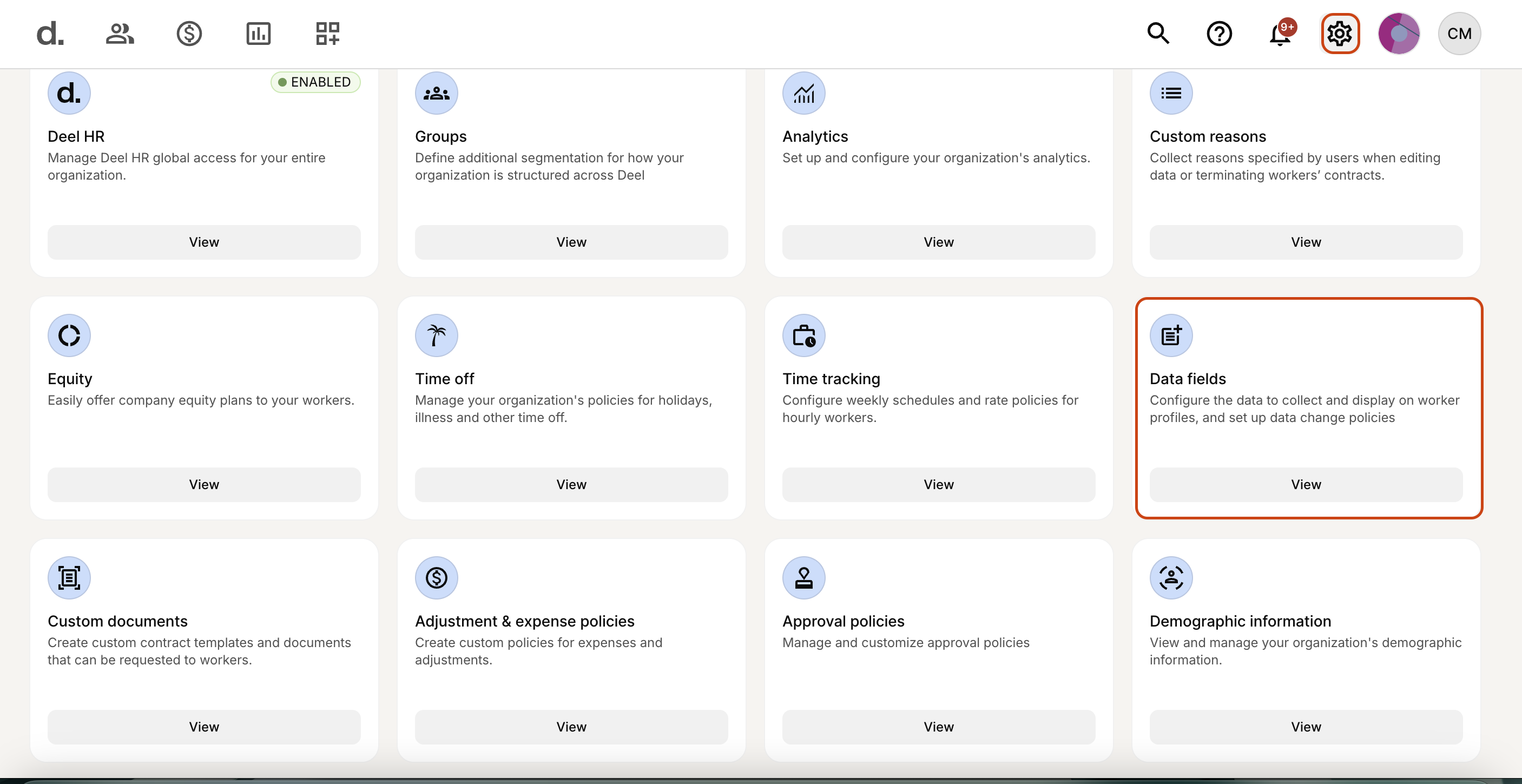Image resolution: width=1522 pixels, height=784 pixels.
Task: Click the search magnifier icon
Action: tap(1158, 34)
